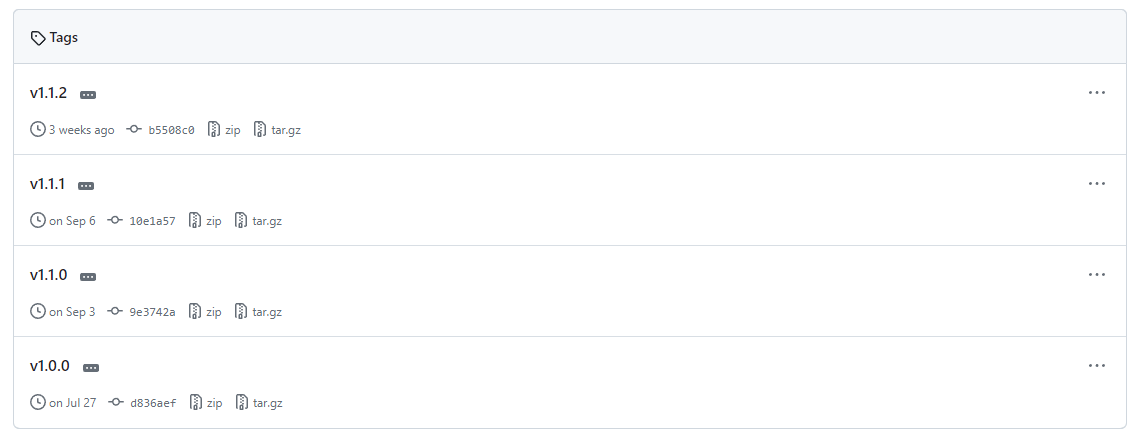Image resolution: width=1142 pixels, height=439 pixels.
Task: Expand v1.1.0 tag message ellipsis button
Action: pyautogui.click(x=88, y=277)
